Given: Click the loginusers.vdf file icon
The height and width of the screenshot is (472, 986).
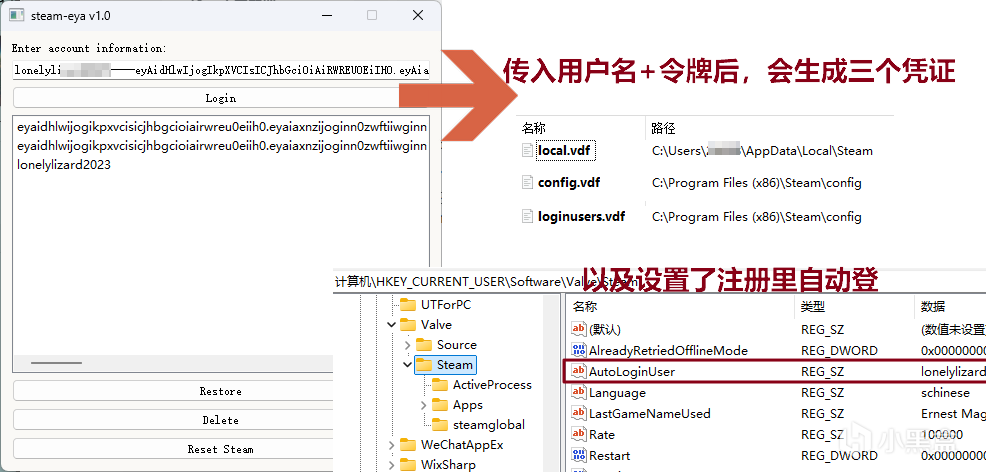Looking at the screenshot, I should tap(528, 217).
